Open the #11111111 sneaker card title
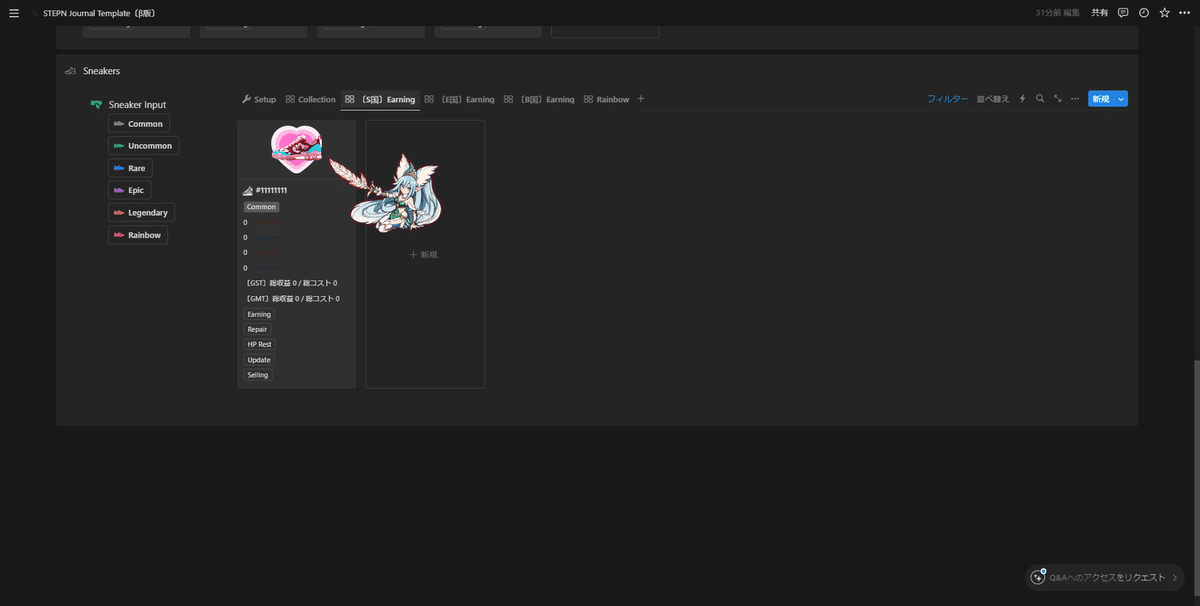 tap(271, 190)
